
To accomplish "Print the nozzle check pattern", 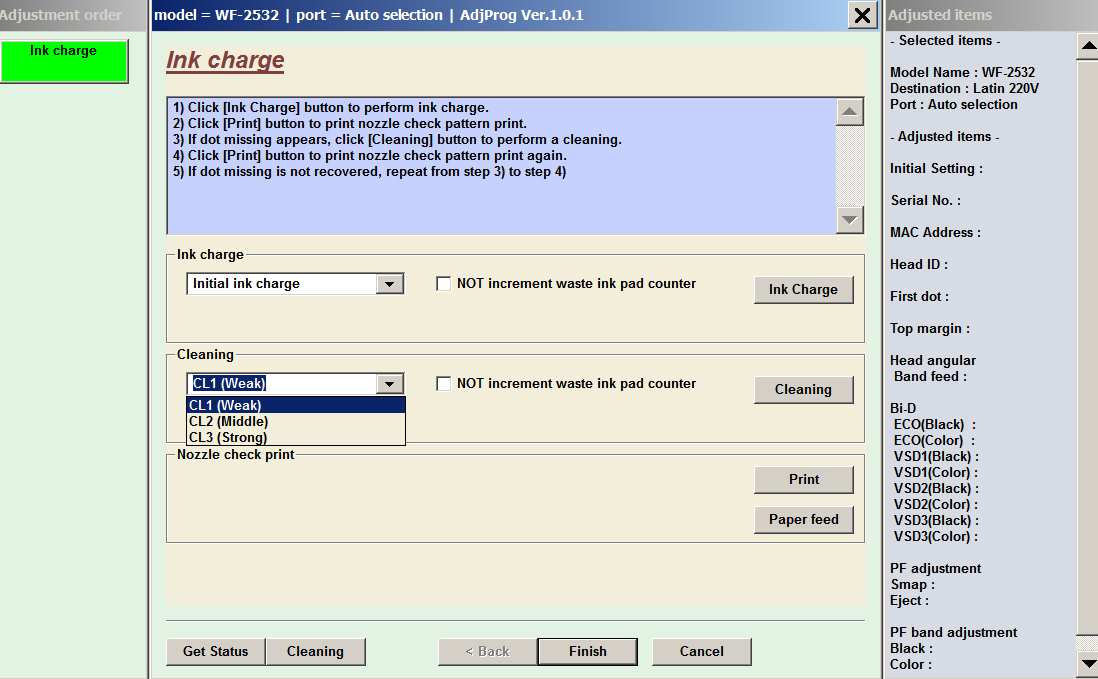I will (803, 480).
